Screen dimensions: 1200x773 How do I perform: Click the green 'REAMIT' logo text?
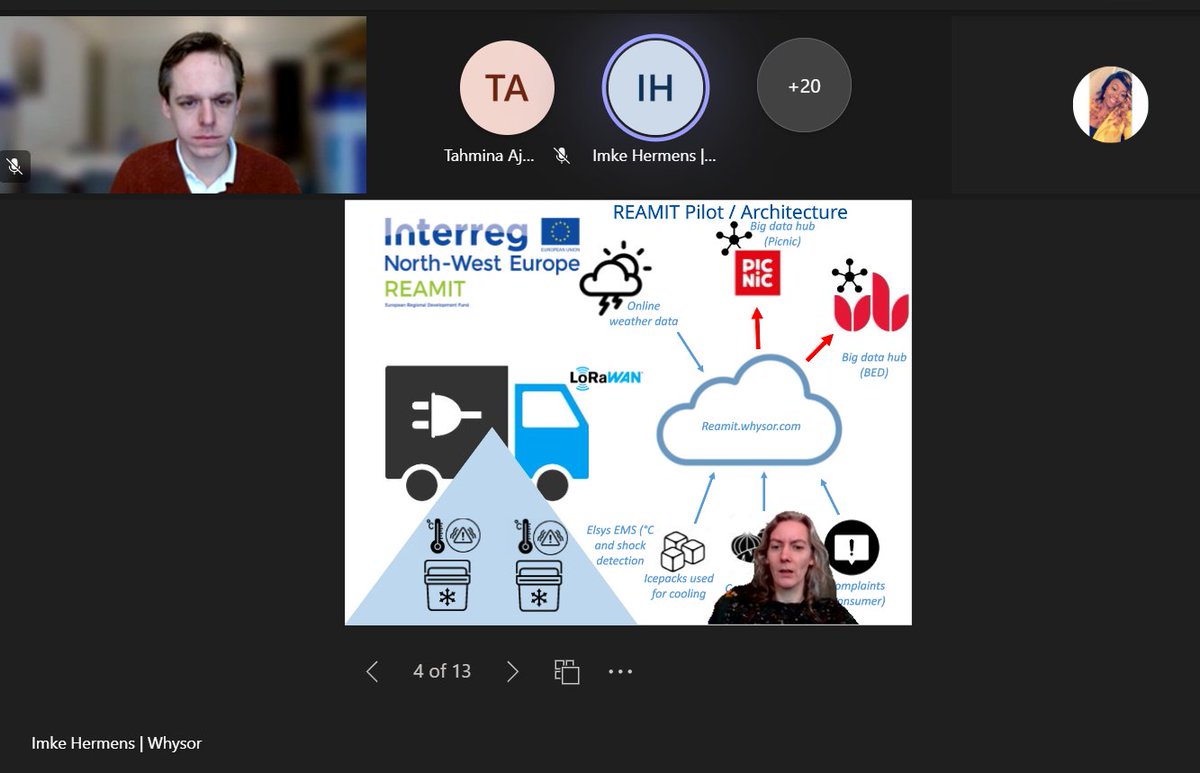pyautogui.click(x=425, y=288)
